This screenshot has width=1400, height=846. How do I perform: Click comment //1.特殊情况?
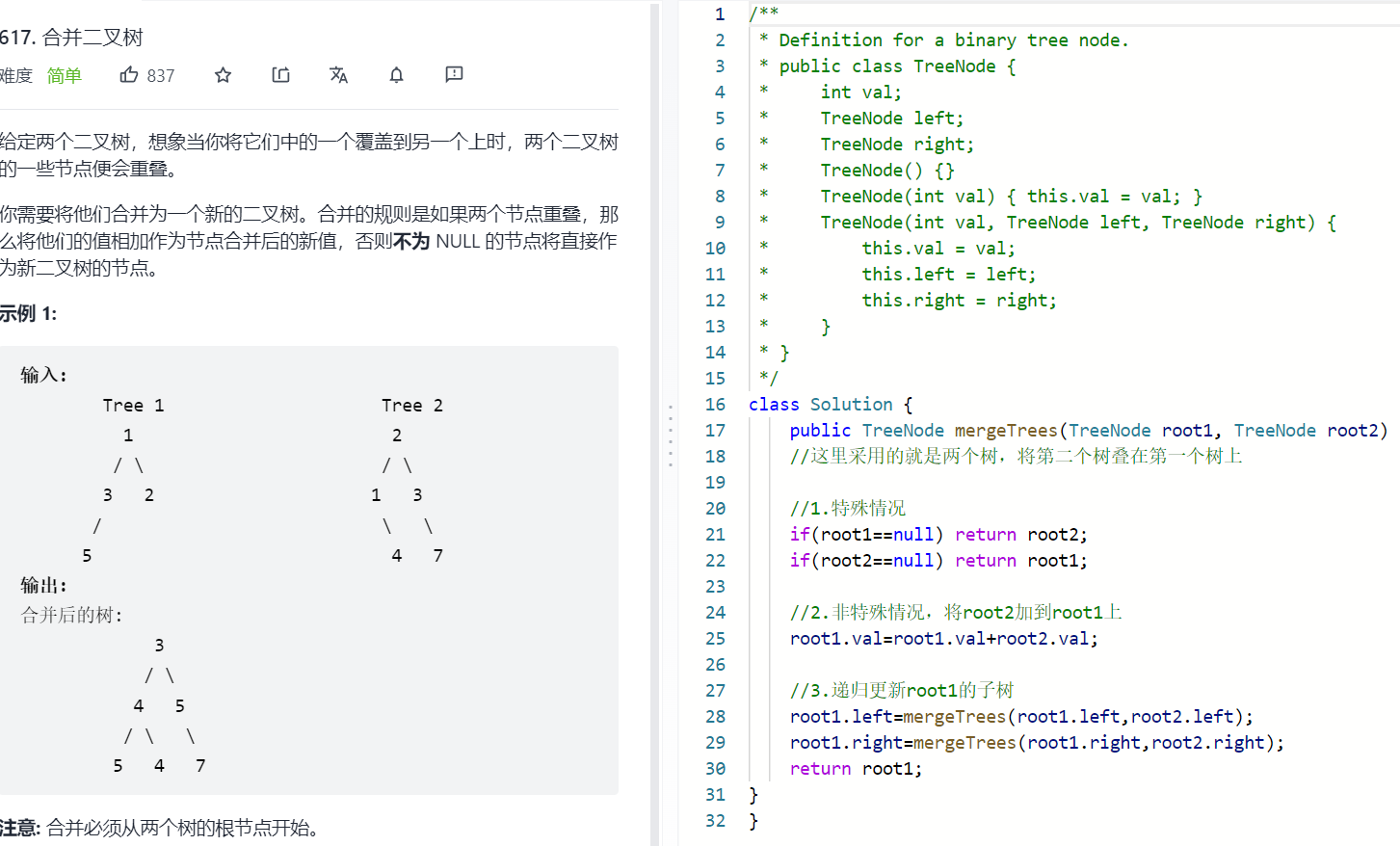point(848,509)
